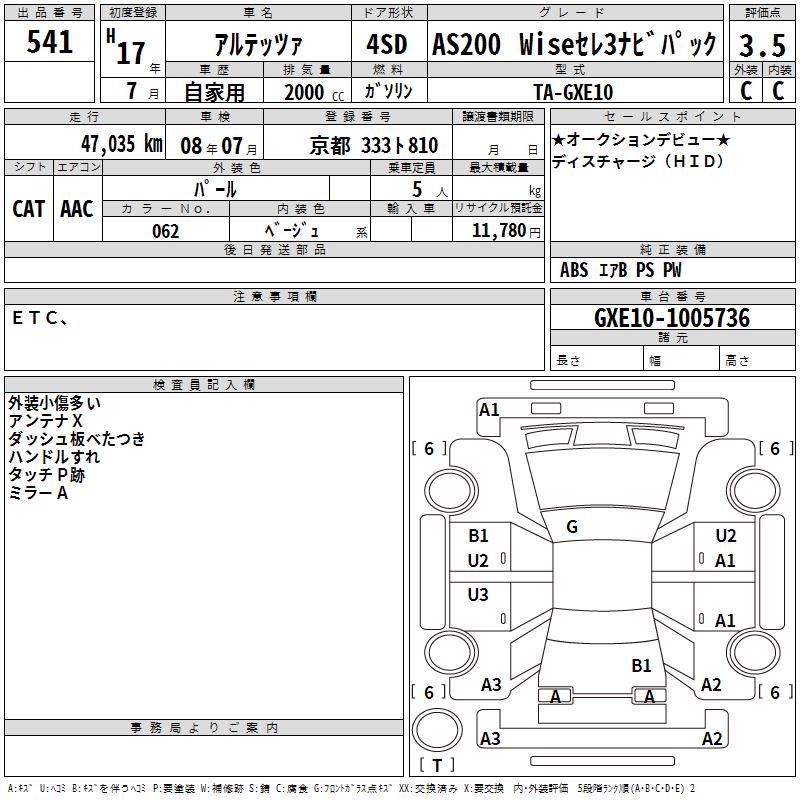Click inspector note ハンドルすれ
This screenshot has height=800, width=800.
[x=54, y=457]
